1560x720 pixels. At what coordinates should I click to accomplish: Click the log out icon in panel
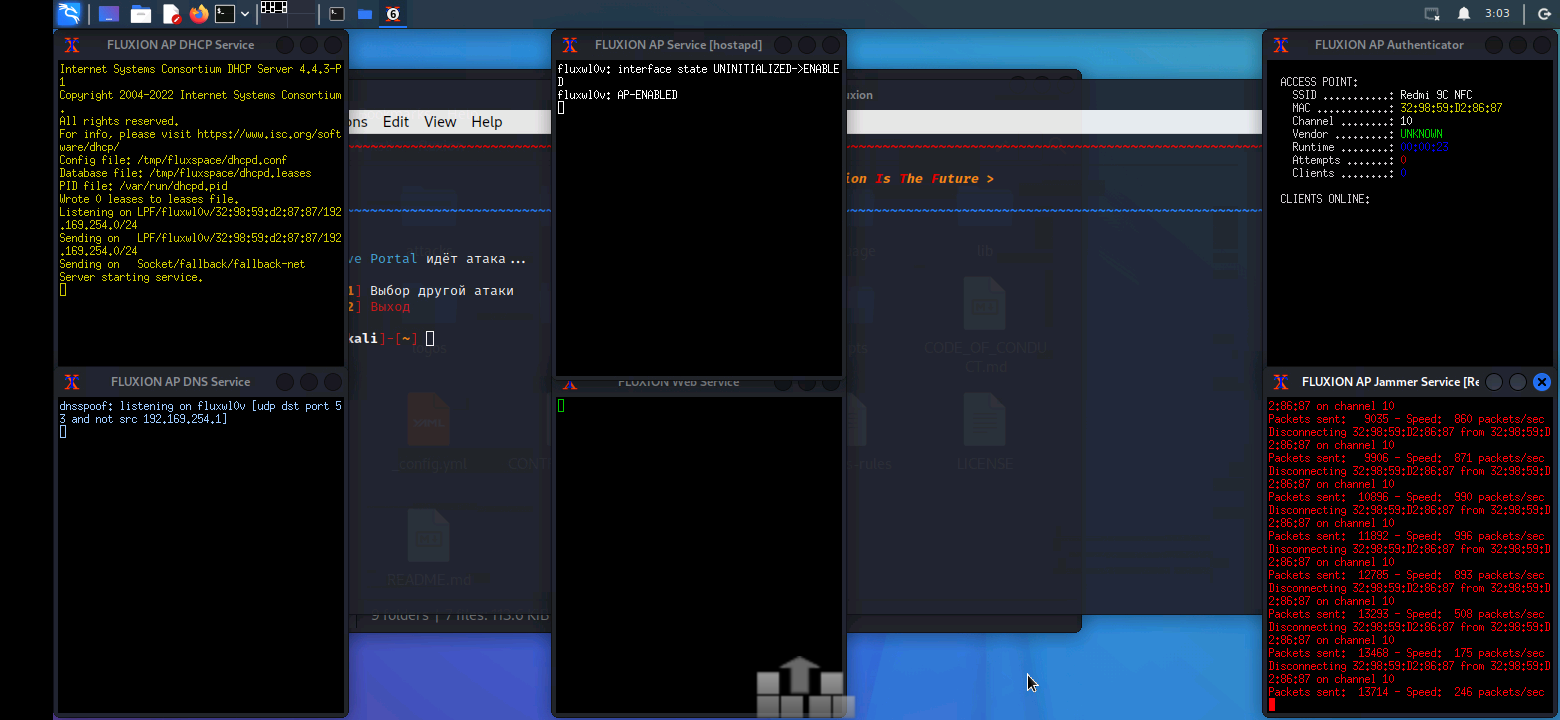click(1543, 14)
